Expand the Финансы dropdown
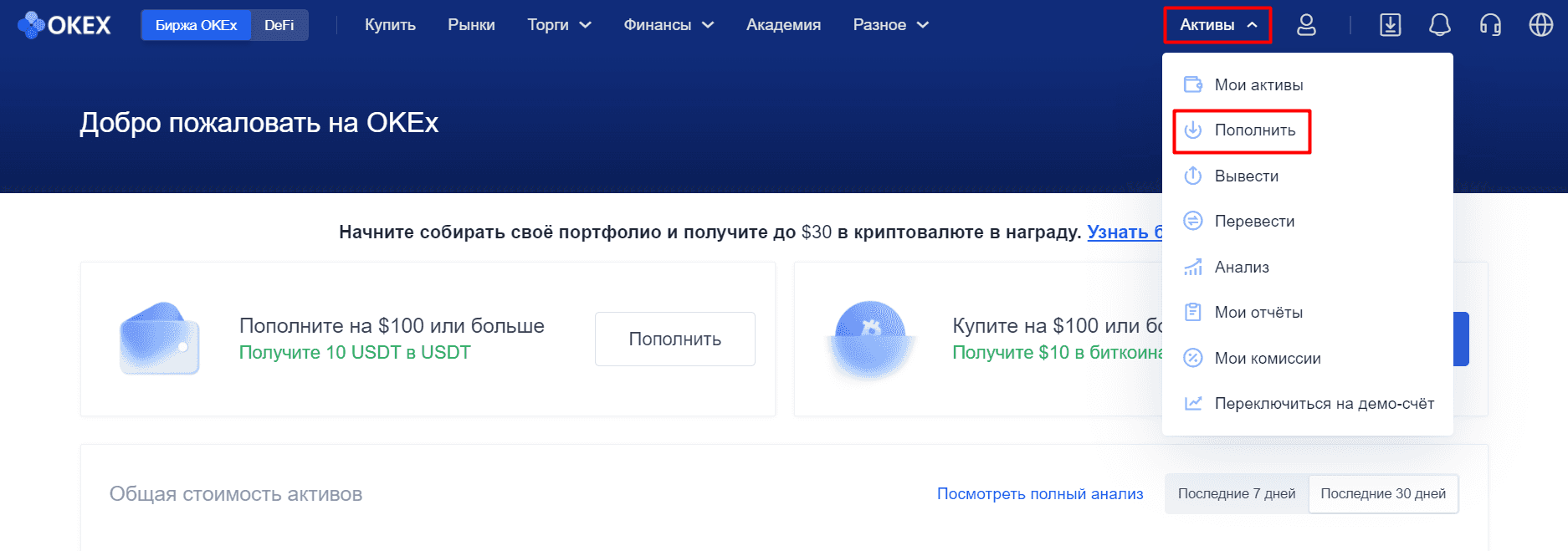The width and height of the screenshot is (1568, 551). click(x=669, y=25)
